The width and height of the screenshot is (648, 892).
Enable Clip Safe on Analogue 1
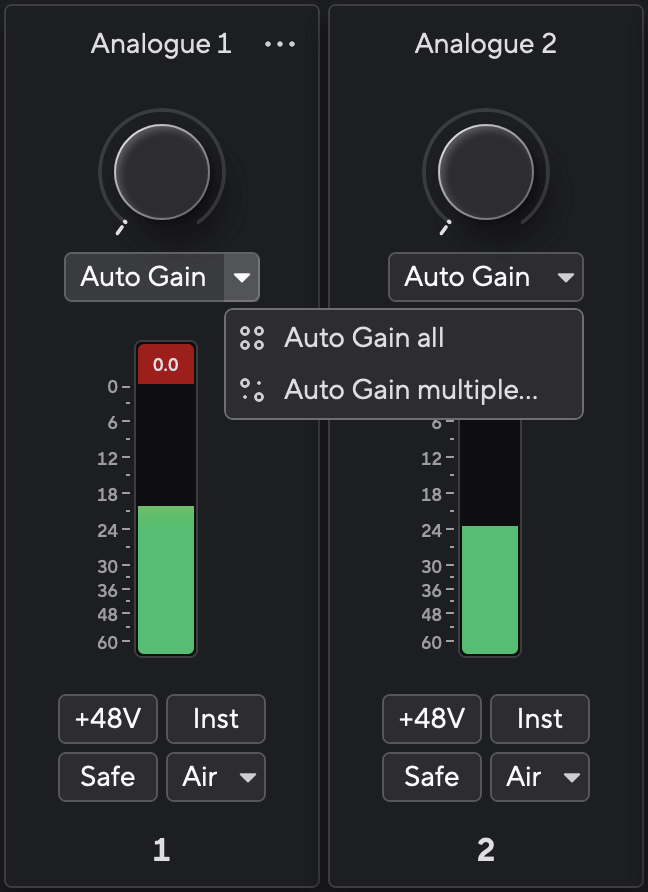[x=107, y=777]
